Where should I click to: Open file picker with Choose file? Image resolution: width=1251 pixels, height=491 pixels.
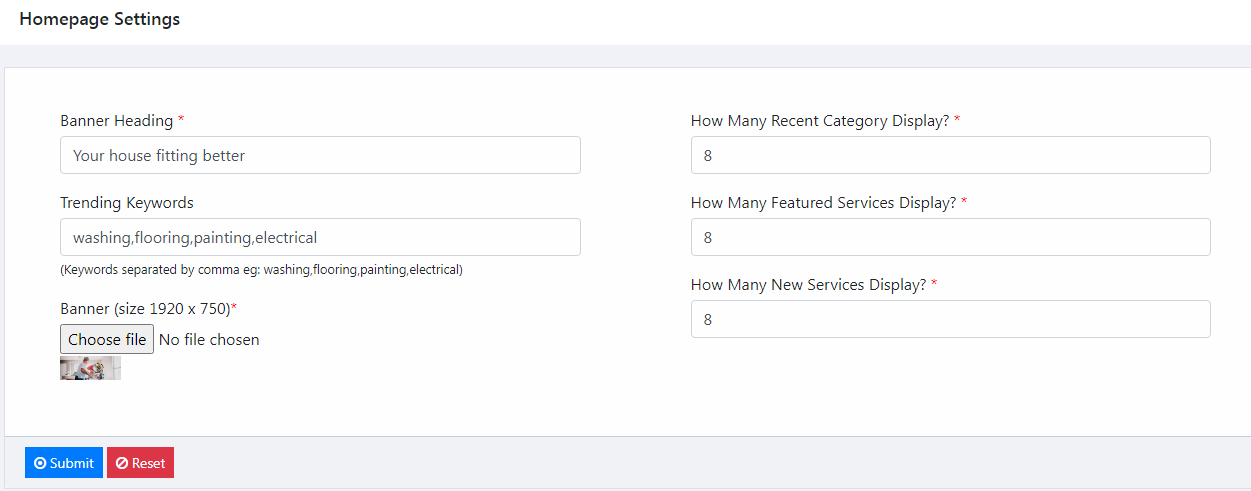pos(107,339)
